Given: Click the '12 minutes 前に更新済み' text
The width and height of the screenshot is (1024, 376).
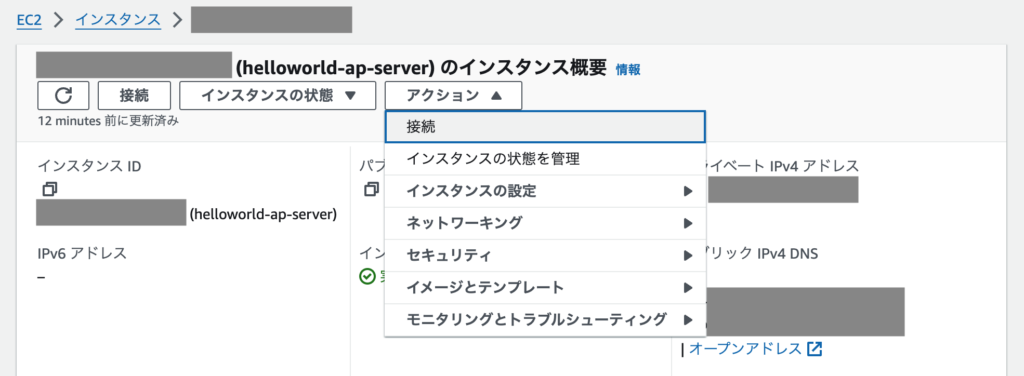Looking at the screenshot, I should pos(108,121).
